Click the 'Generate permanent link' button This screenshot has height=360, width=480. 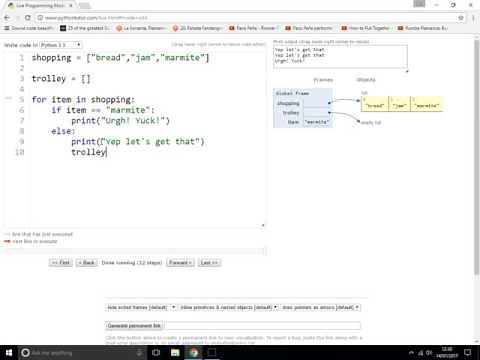(x=134, y=326)
